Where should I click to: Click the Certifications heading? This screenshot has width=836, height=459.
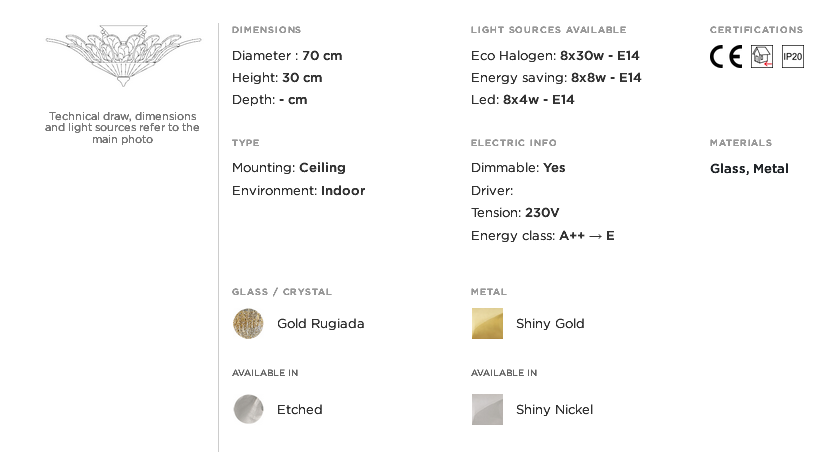[x=756, y=30]
